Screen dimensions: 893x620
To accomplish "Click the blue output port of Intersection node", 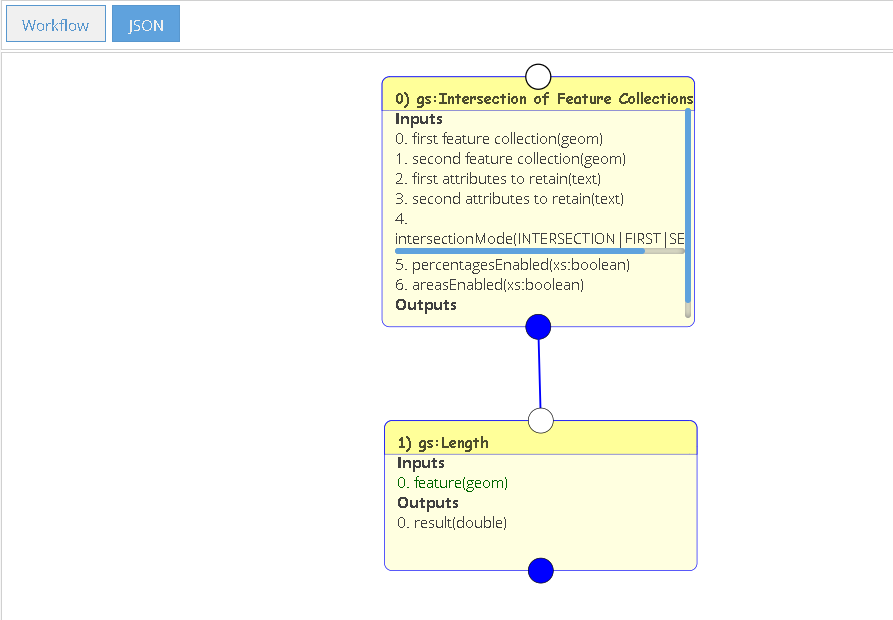I will (538, 327).
